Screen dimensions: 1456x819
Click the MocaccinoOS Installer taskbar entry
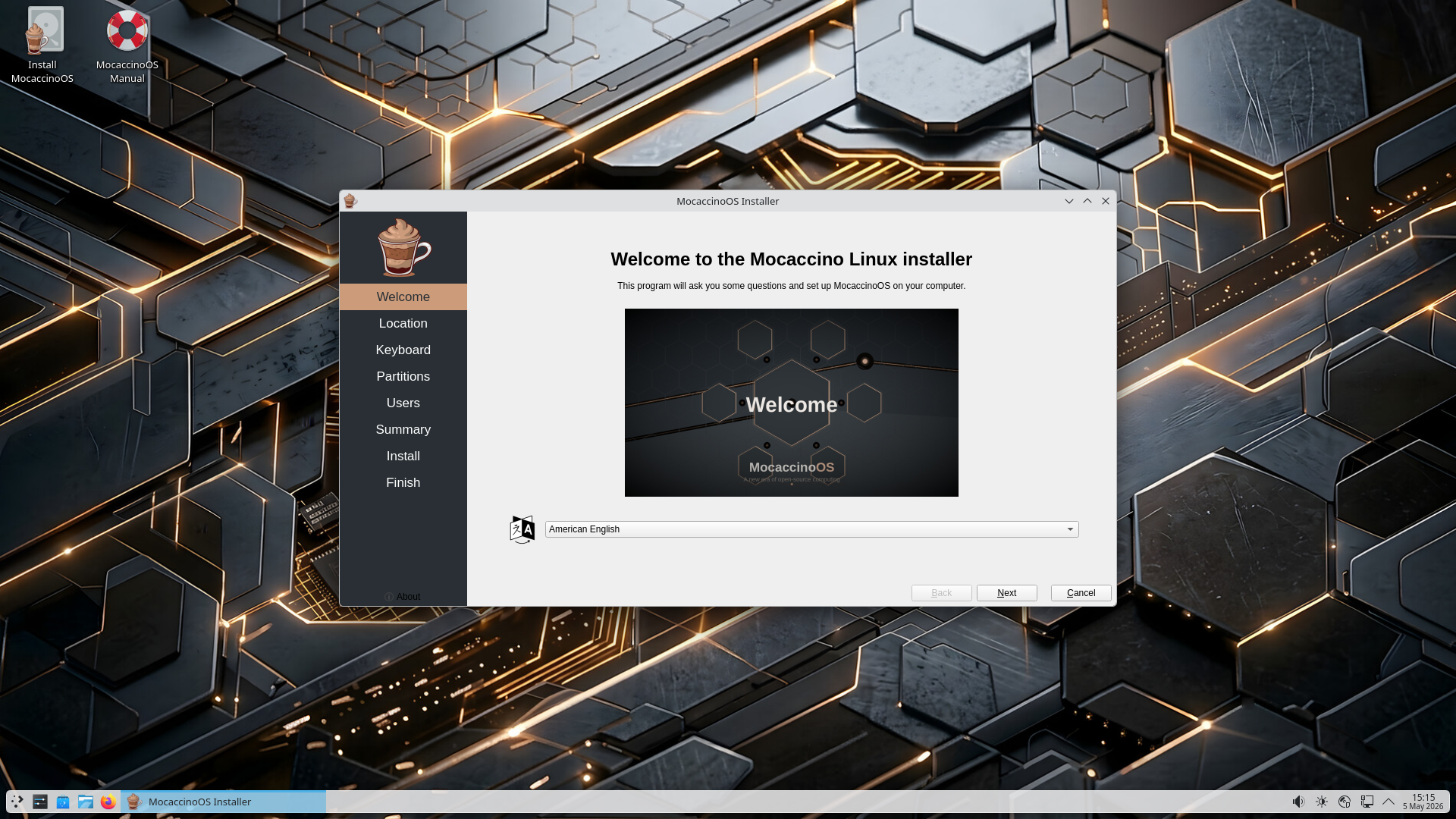coord(224,802)
